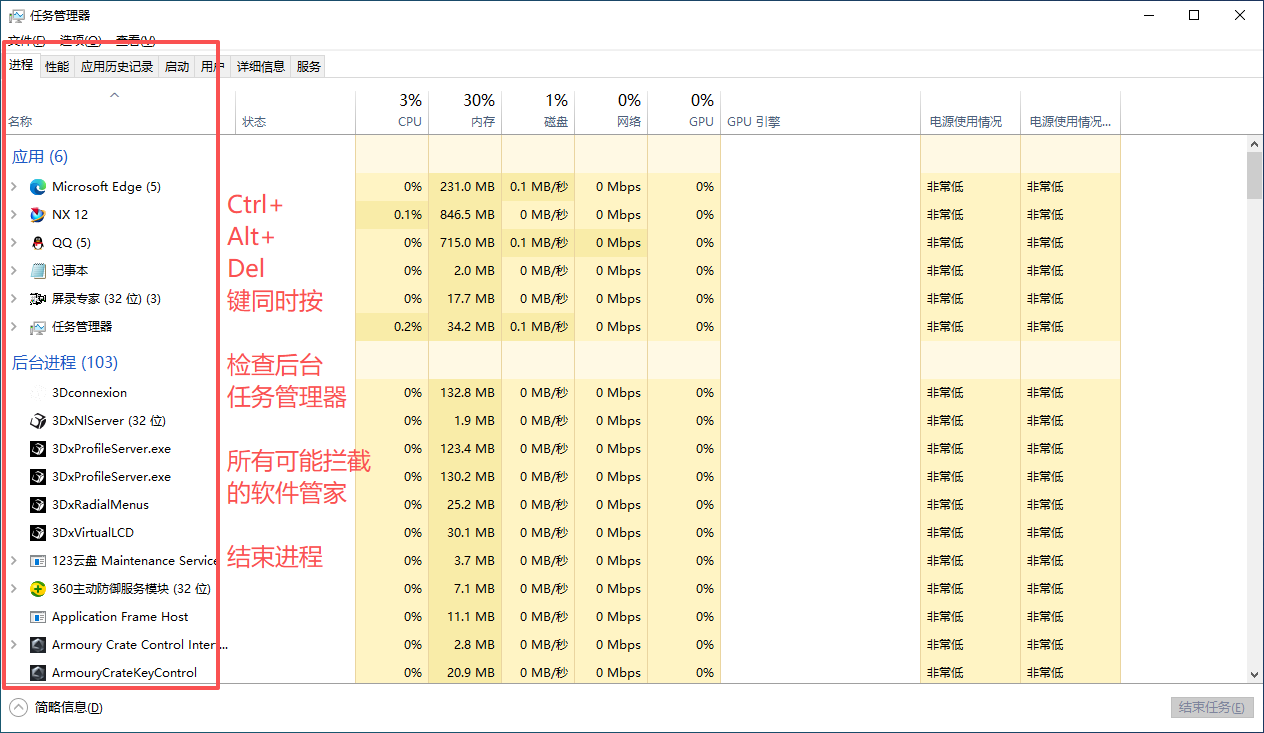The width and height of the screenshot is (1264, 733).
Task: Click the first 3DxProfileServer.exe icon
Action: [38, 449]
